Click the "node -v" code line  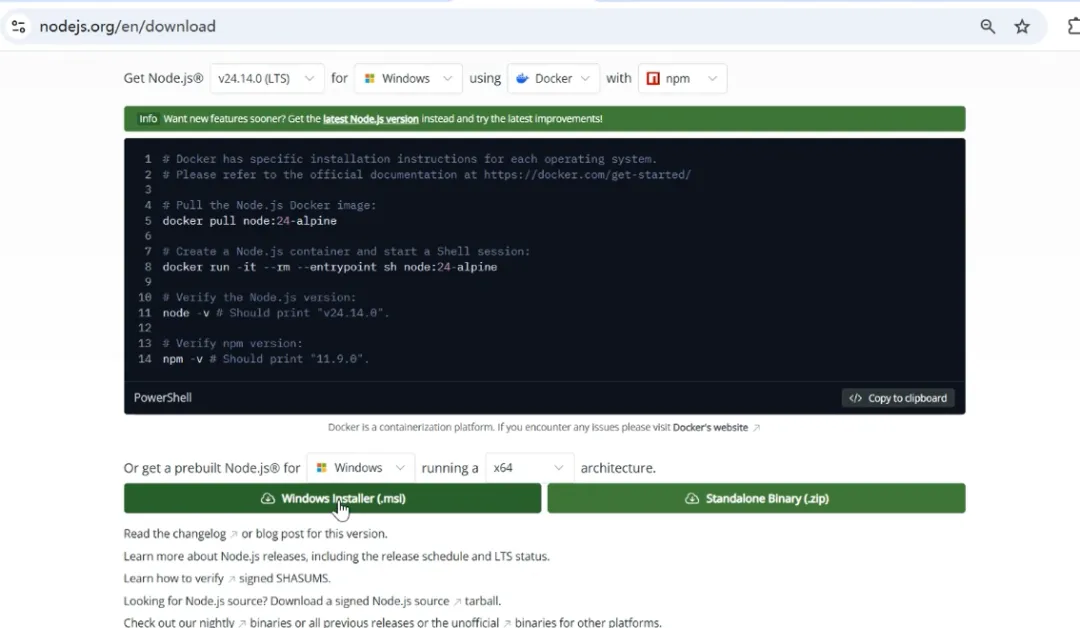coord(276,313)
